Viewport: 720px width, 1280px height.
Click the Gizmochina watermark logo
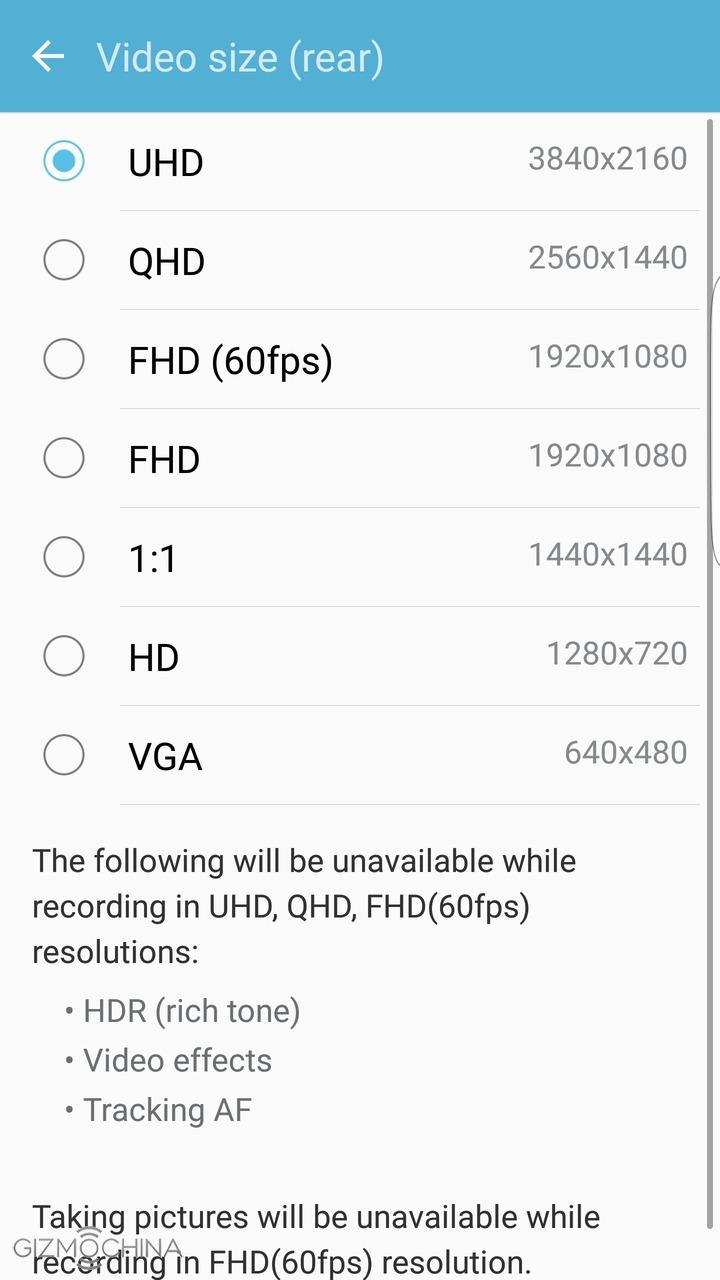(x=97, y=1248)
